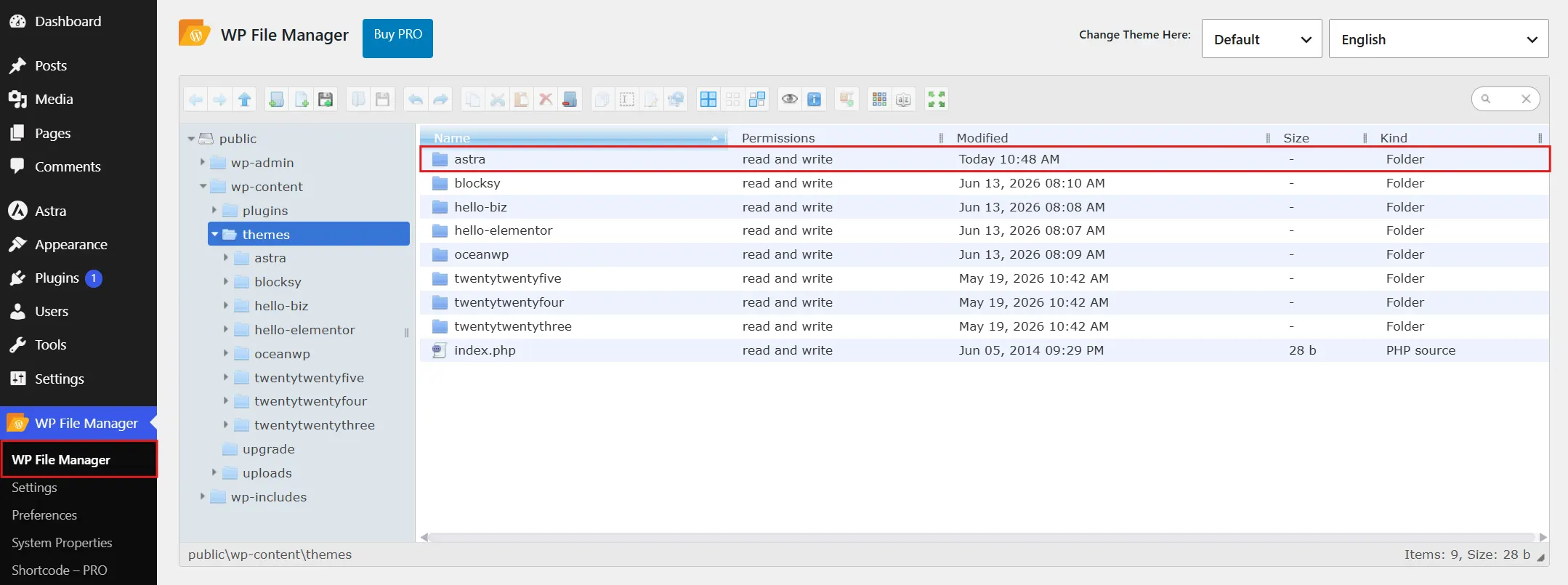Click the Empty Folder icon with red minus

tap(570, 100)
